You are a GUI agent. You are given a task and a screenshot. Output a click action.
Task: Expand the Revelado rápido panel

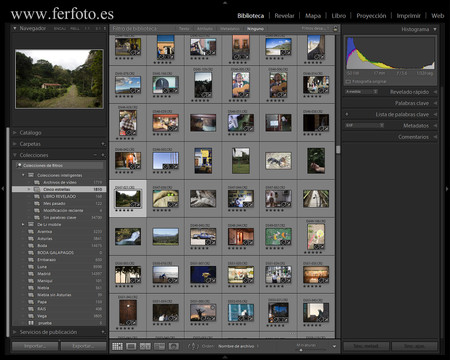(x=435, y=92)
